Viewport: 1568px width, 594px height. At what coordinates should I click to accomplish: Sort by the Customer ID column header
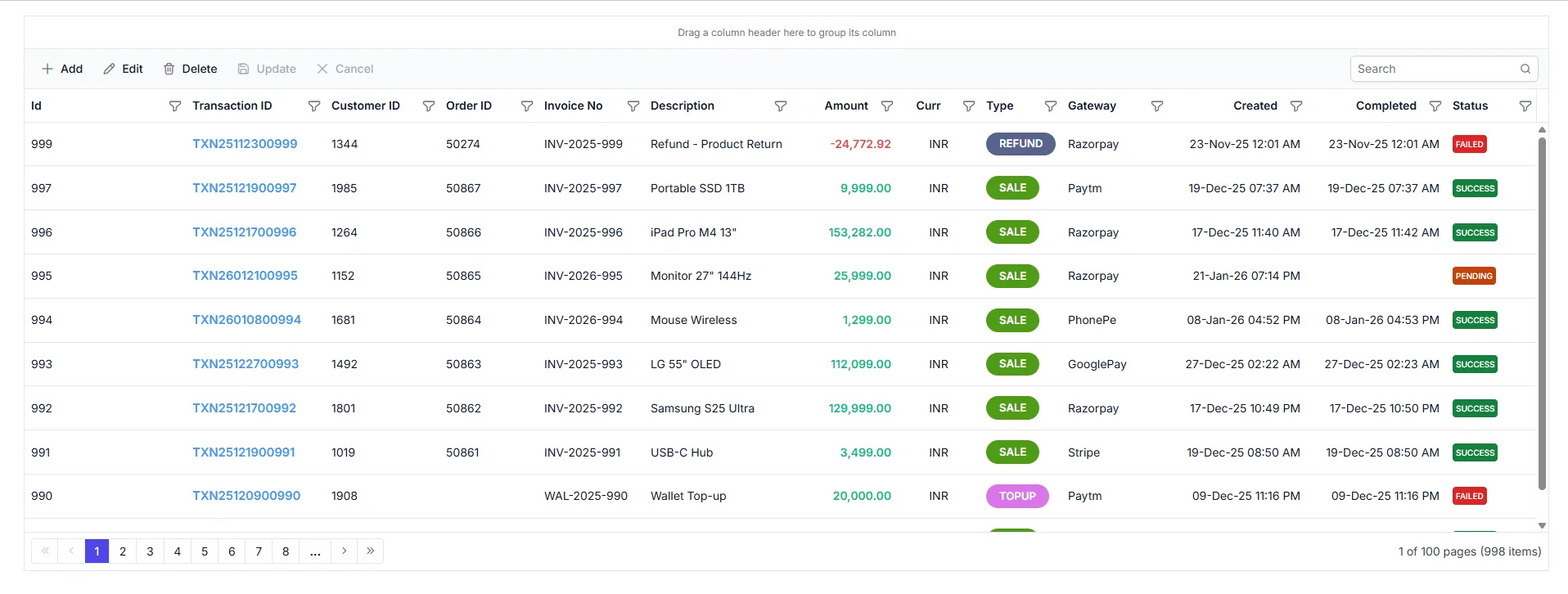point(365,106)
